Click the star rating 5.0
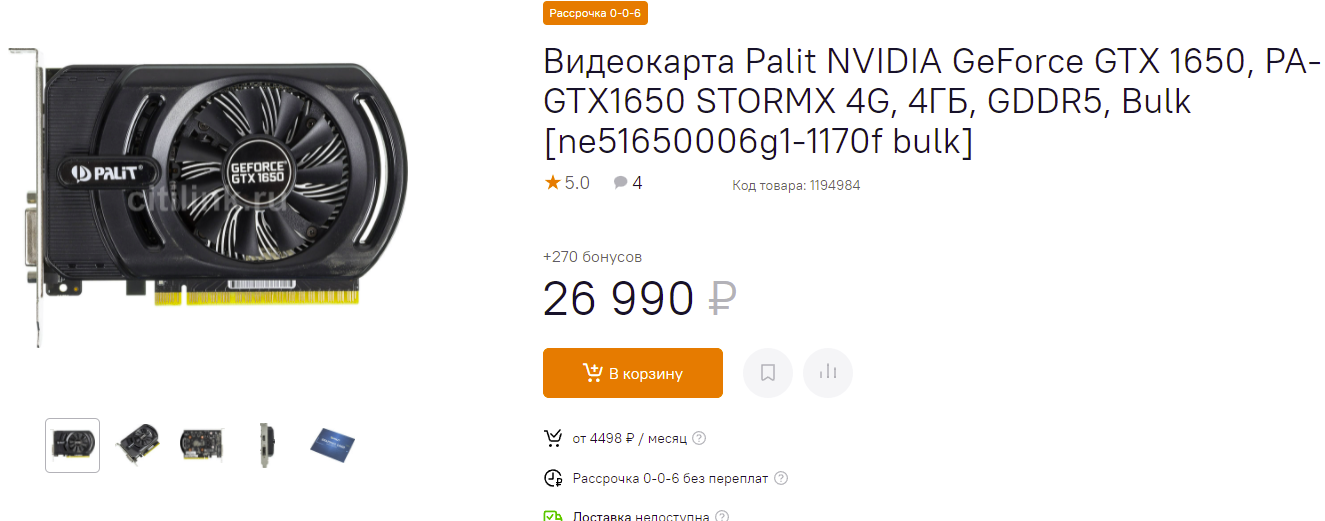The height and width of the screenshot is (521, 1325). click(567, 183)
